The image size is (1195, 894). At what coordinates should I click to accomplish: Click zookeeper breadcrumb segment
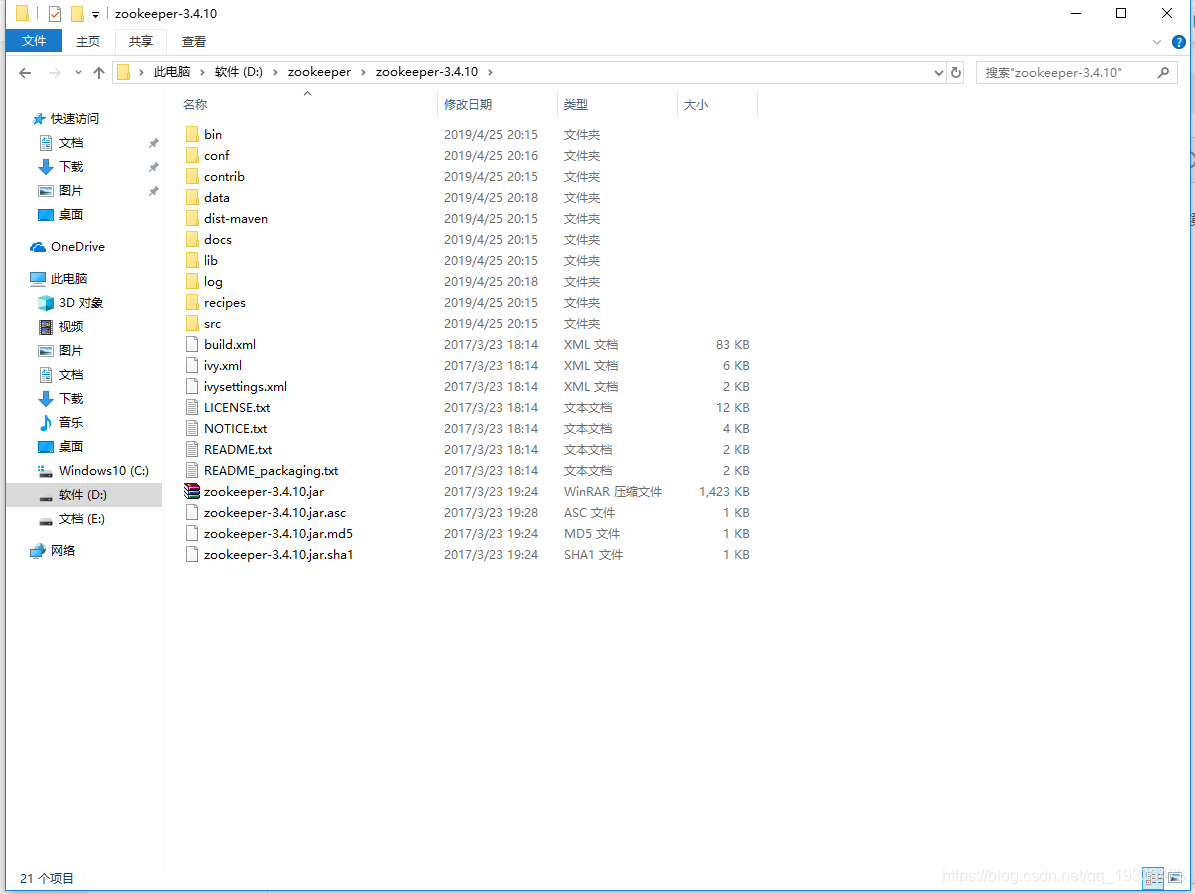tap(319, 72)
